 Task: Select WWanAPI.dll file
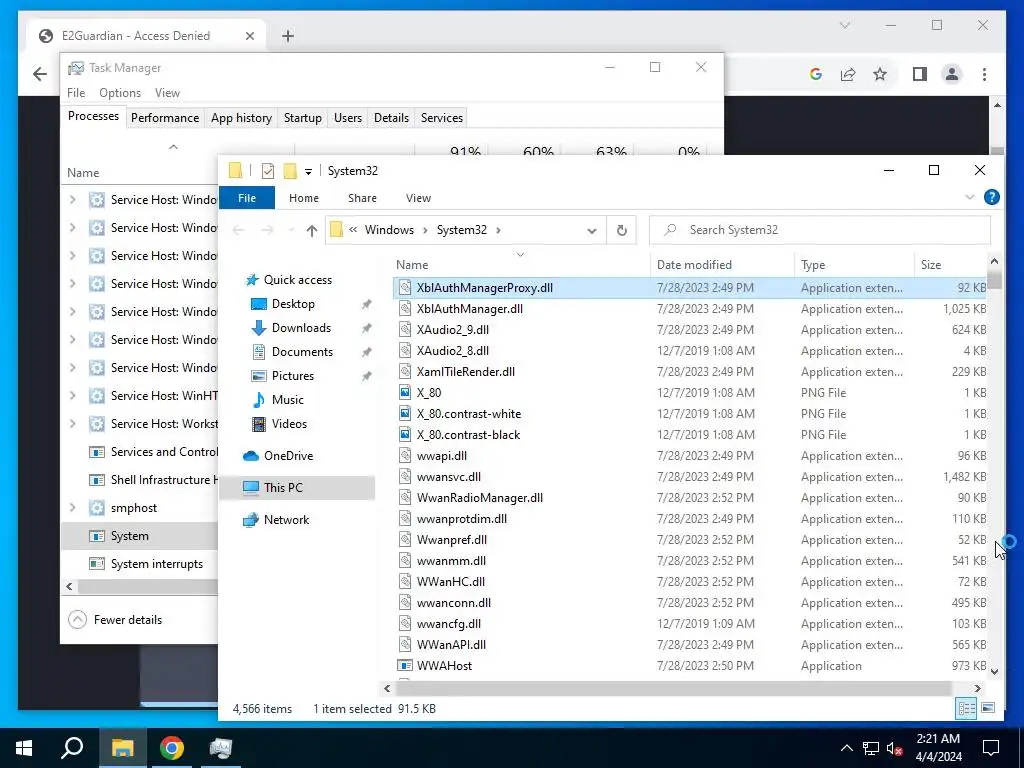click(x=451, y=645)
